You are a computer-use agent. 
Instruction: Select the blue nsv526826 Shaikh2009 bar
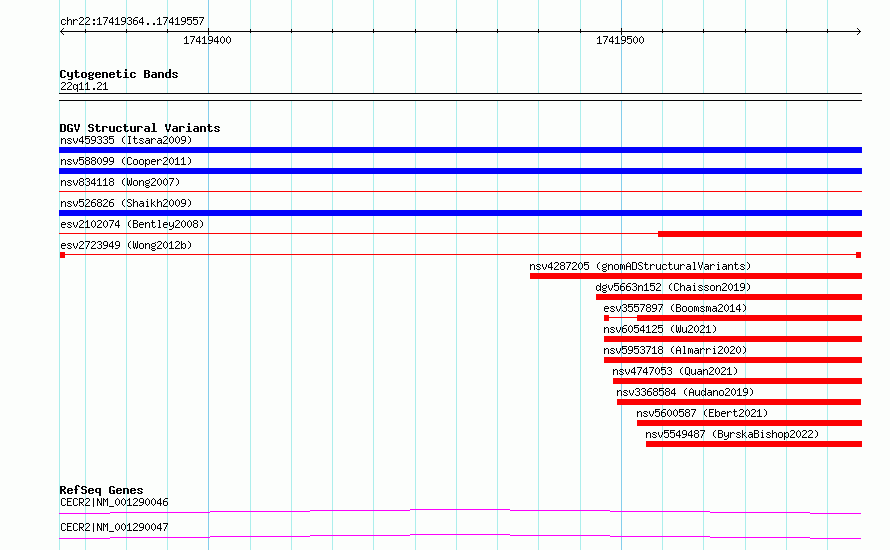(460, 213)
